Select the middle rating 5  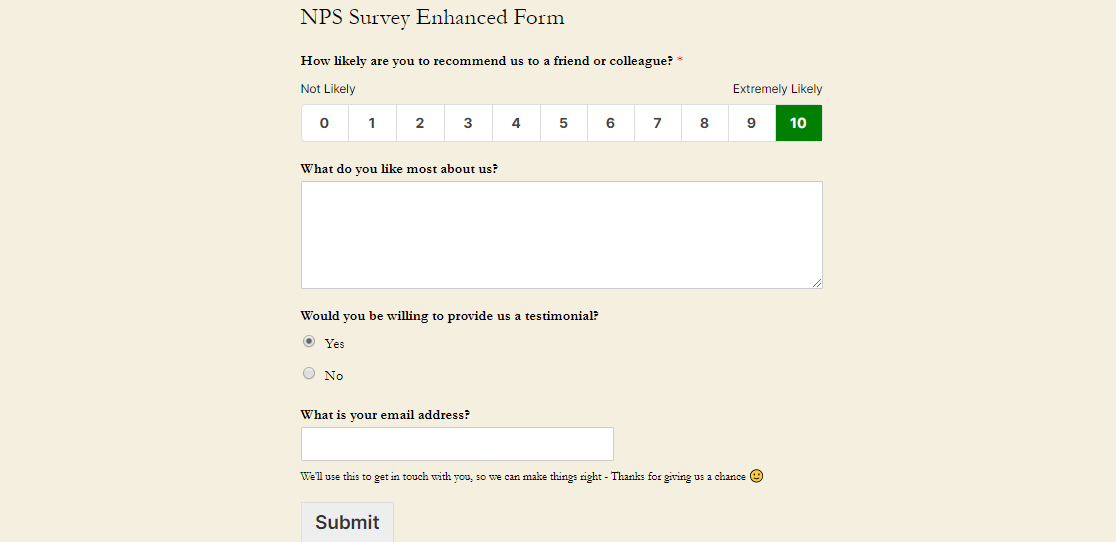tap(564, 123)
